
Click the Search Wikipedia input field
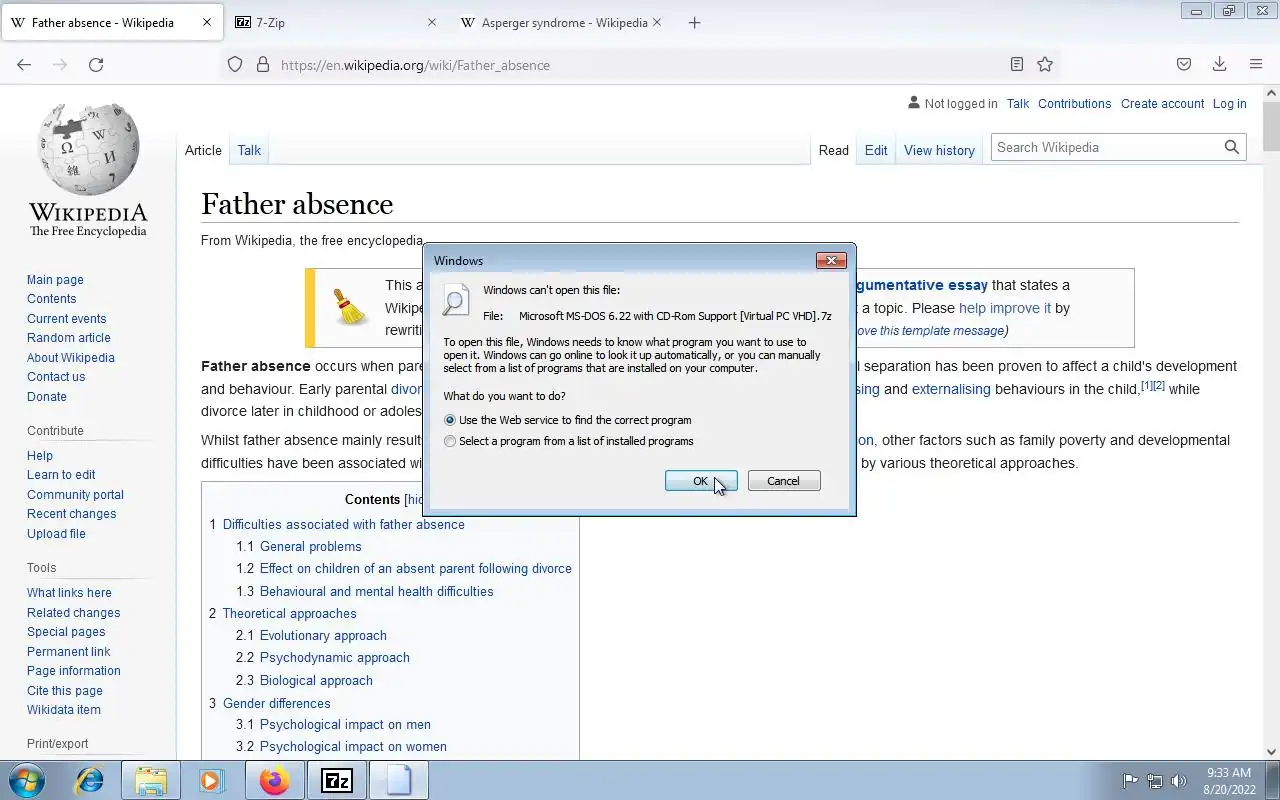(x=1106, y=147)
